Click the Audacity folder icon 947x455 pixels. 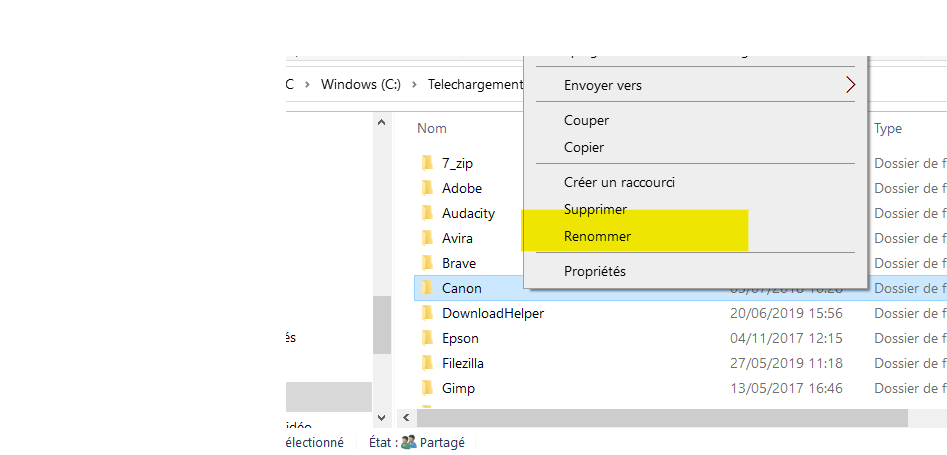point(427,213)
